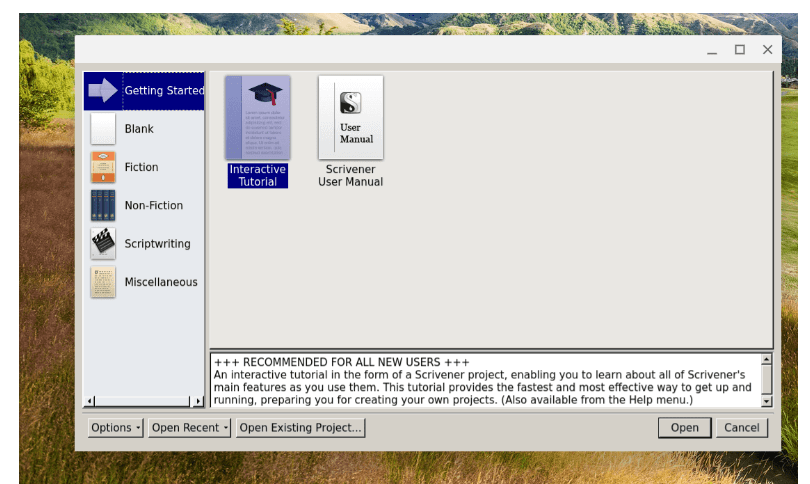Click the Interactive Tutorial caption text
Image resolution: width=810 pixels, height=484 pixels.
(x=258, y=176)
